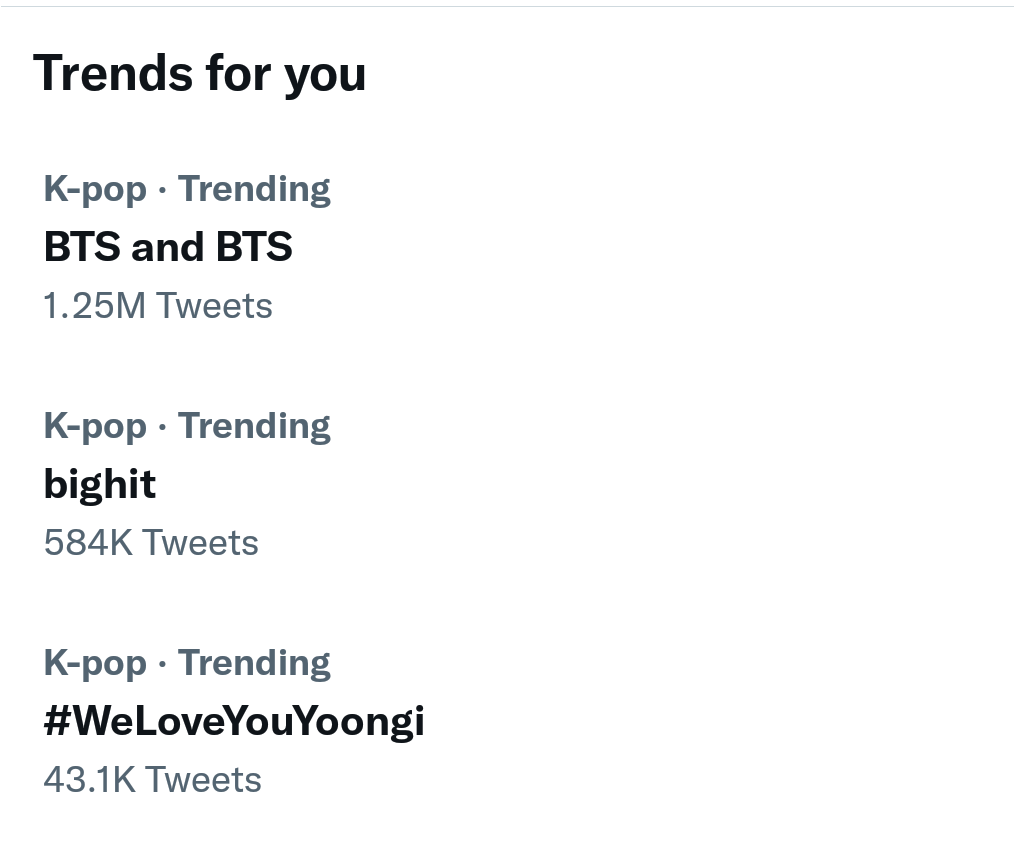Viewport: 1014px width, 848px height.
Task: Click the "43.1K" tweet count number
Action: pyautogui.click(x=89, y=780)
